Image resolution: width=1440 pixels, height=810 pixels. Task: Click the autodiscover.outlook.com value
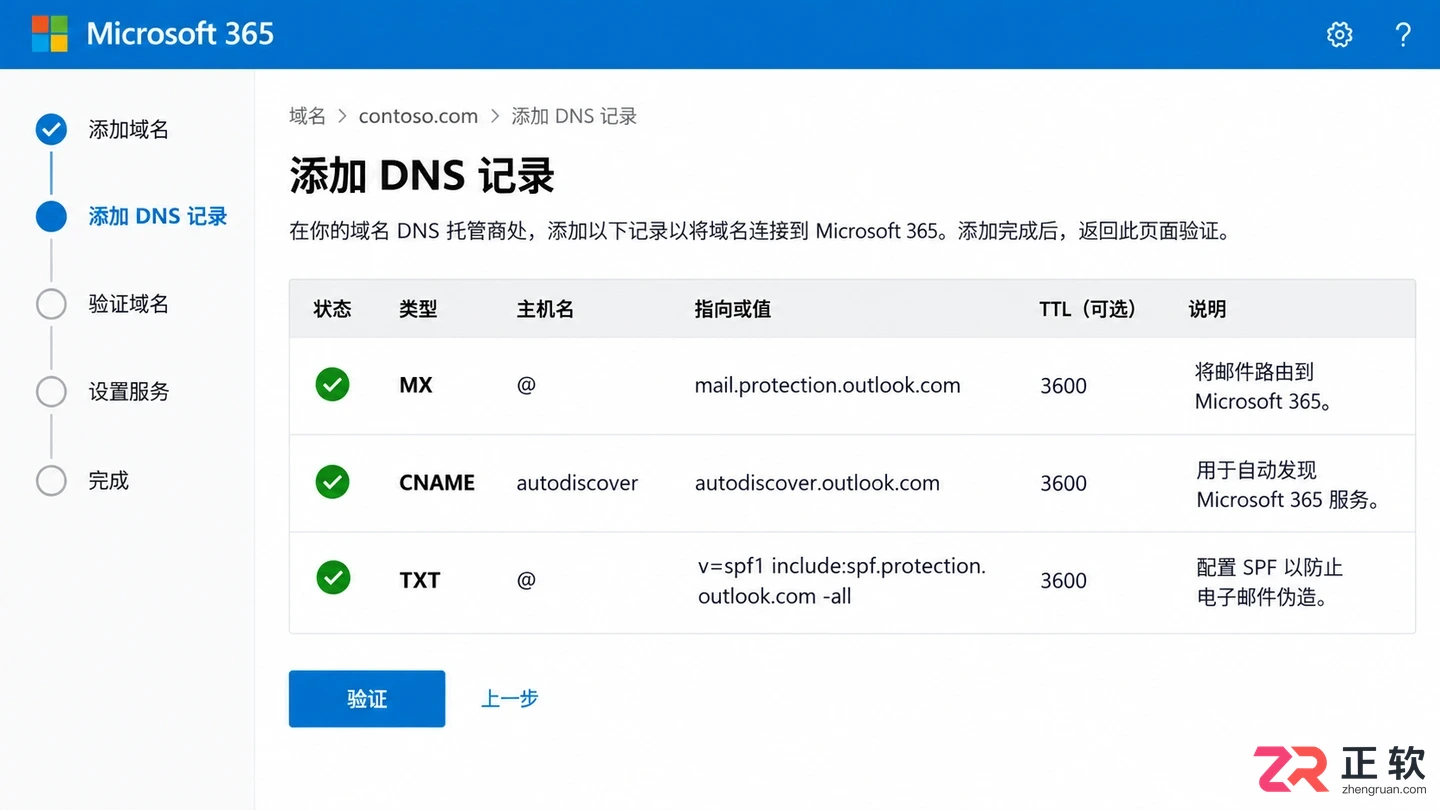pos(817,483)
